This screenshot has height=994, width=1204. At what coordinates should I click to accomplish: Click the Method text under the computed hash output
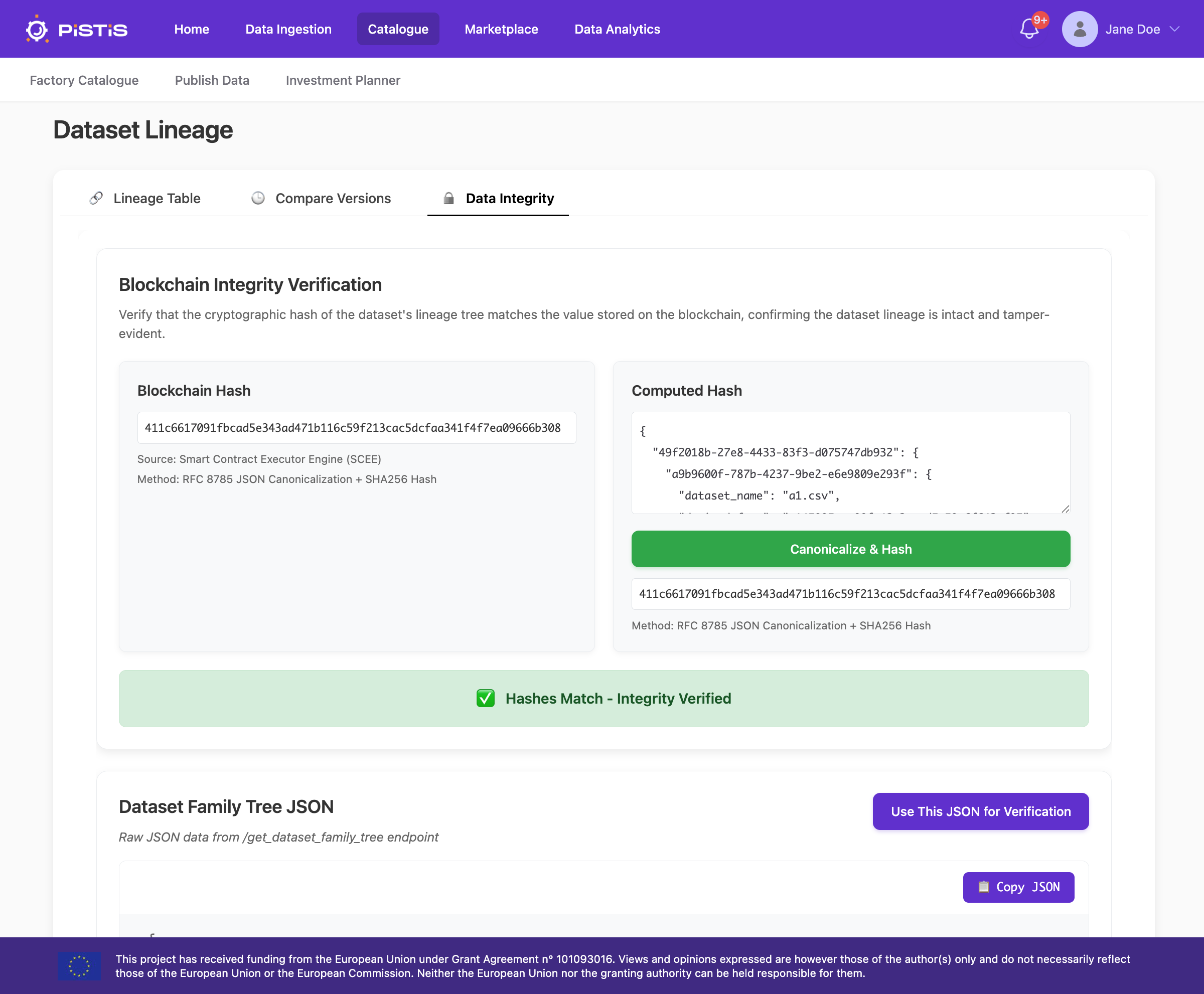pyautogui.click(x=781, y=626)
